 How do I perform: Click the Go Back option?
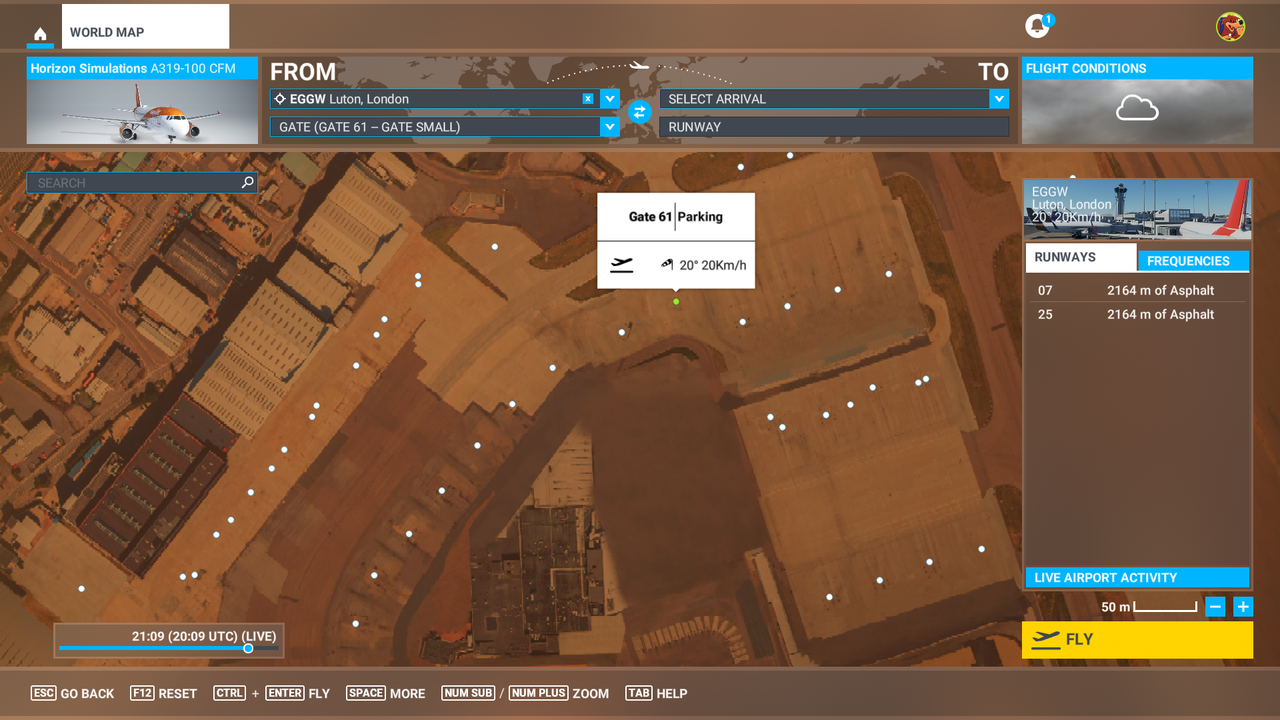(x=73, y=693)
